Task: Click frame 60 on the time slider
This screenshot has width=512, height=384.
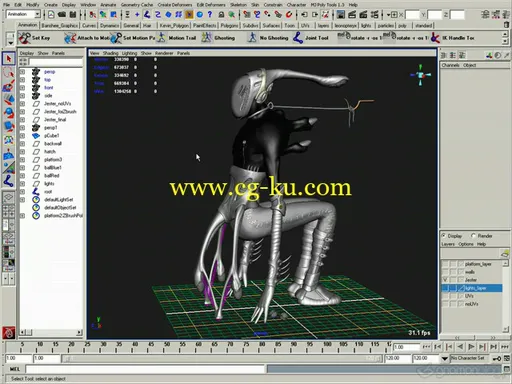Action: click(199, 347)
